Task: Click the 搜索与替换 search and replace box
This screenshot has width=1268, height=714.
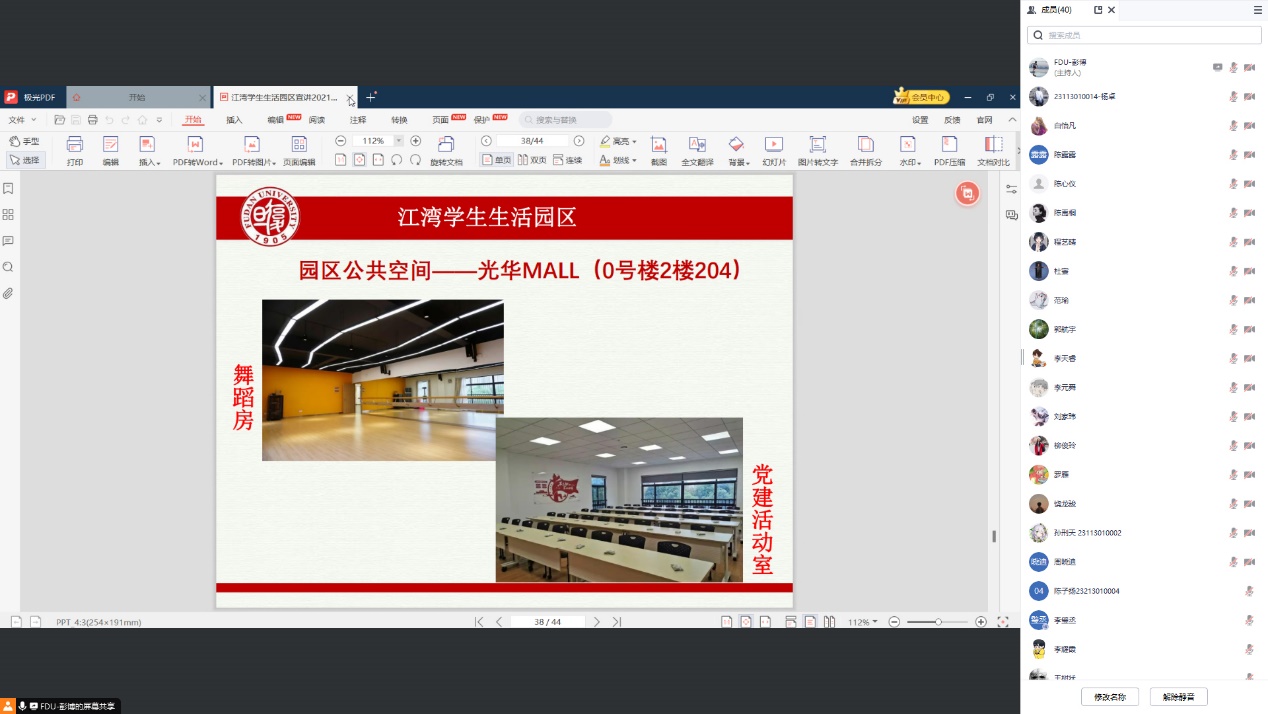Action: pos(565,120)
